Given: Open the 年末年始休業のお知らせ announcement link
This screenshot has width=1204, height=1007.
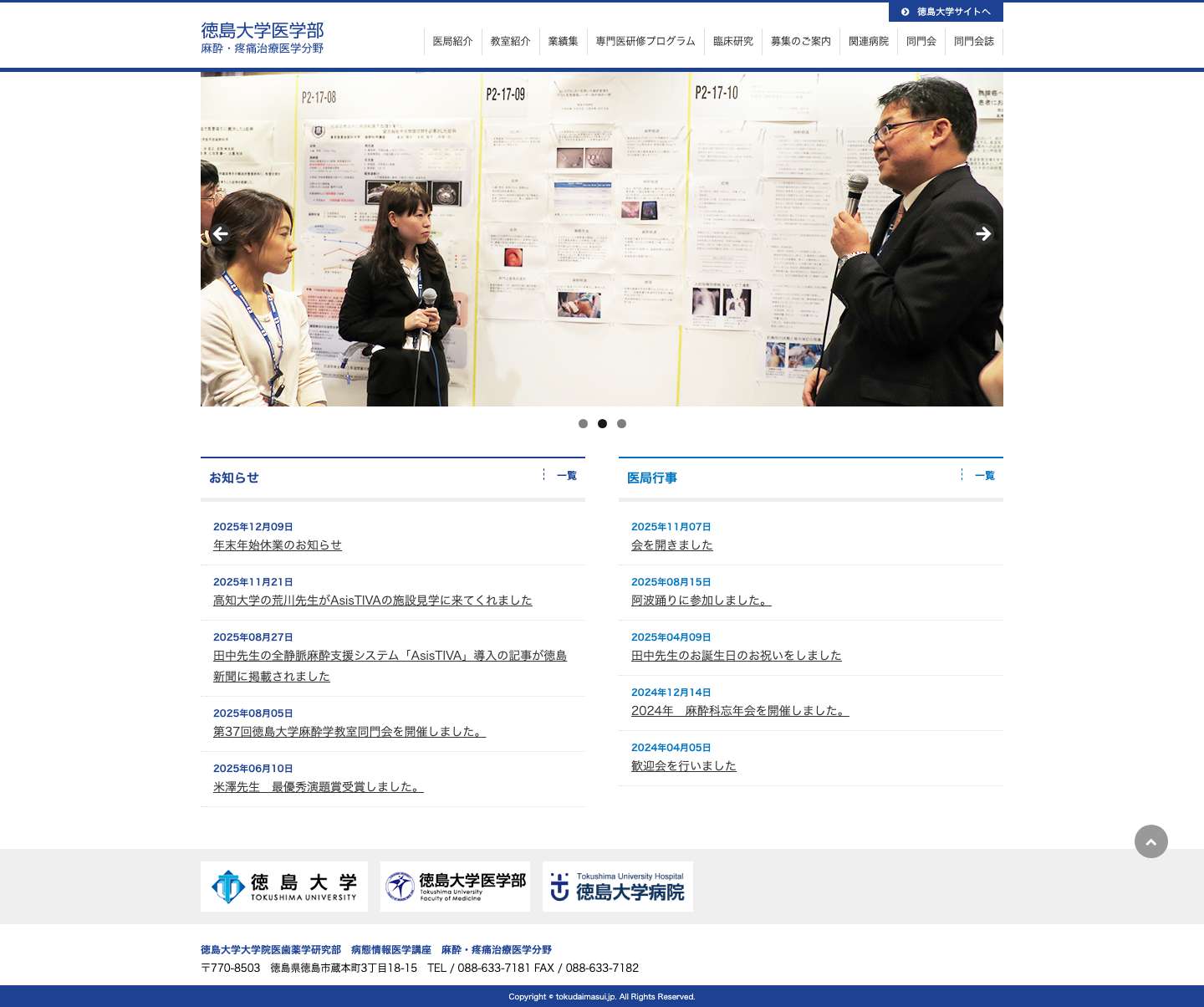Looking at the screenshot, I should tap(277, 544).
